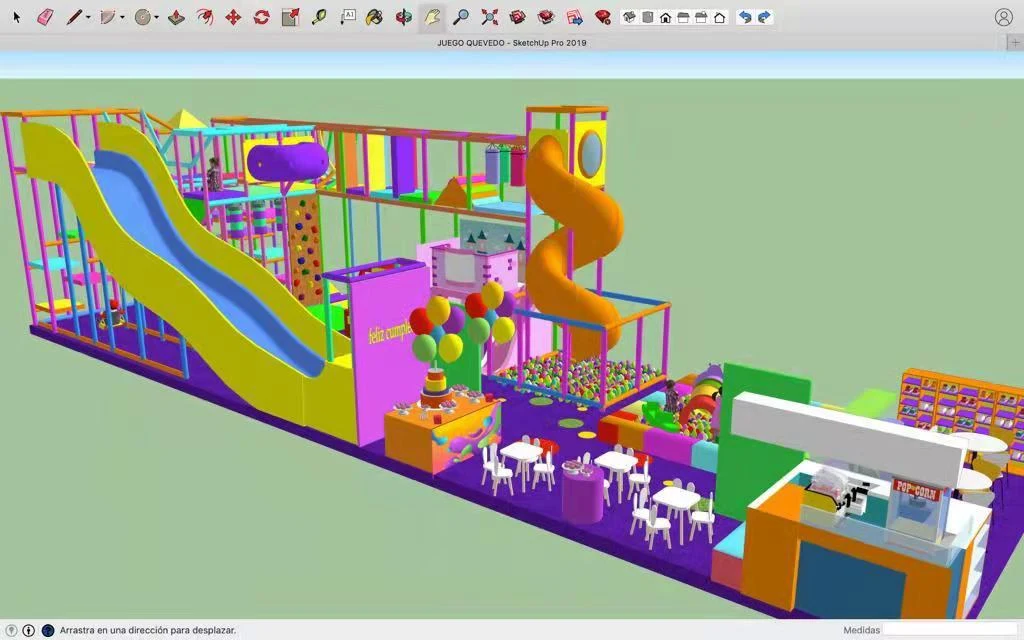Open the Extension Manager ruby icon
Viewport: 1024px width, 640px height.
click(x=603, y=18)
